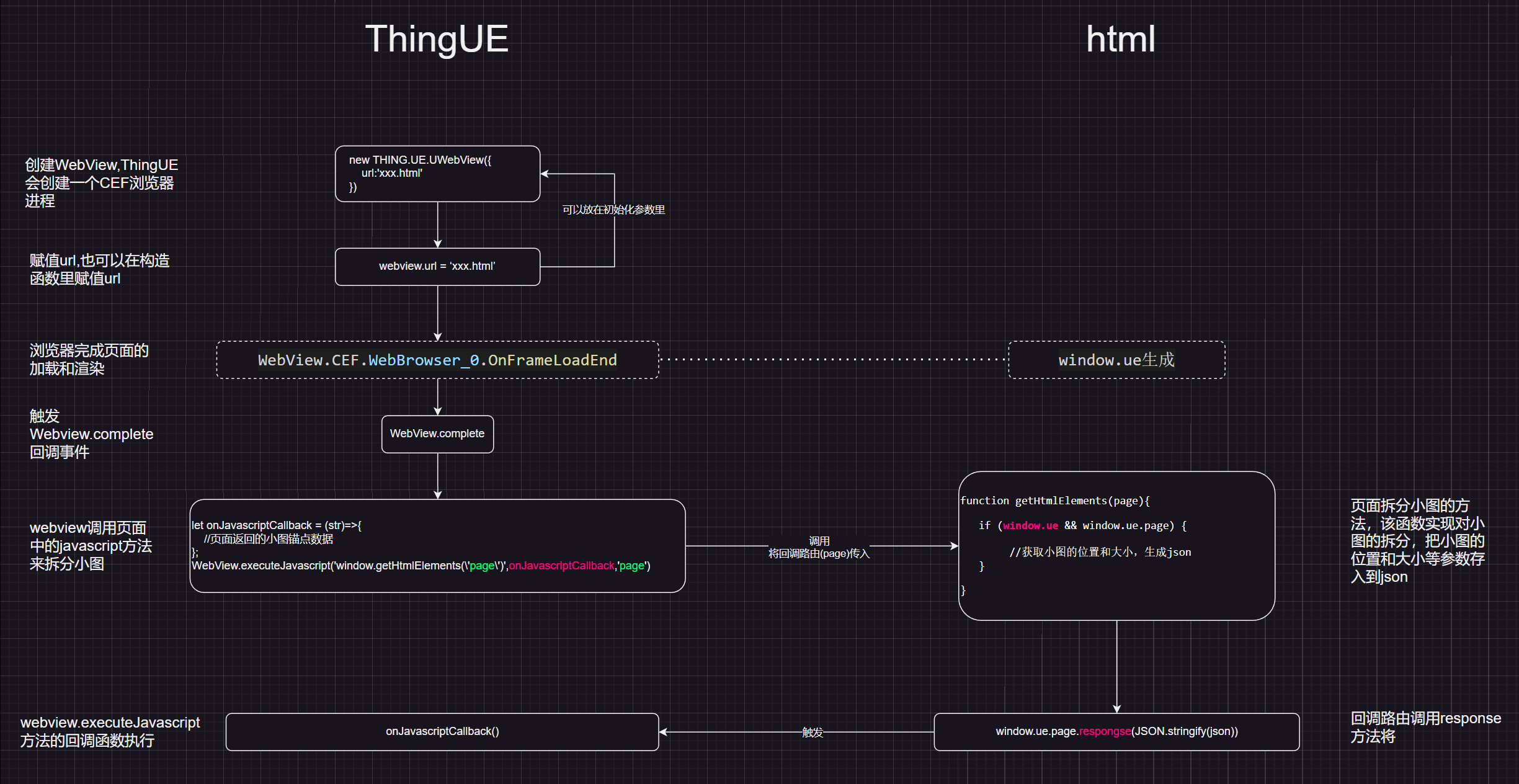Click the note '页面拆分小图的方法' on the right

[x=1417, y=541]
